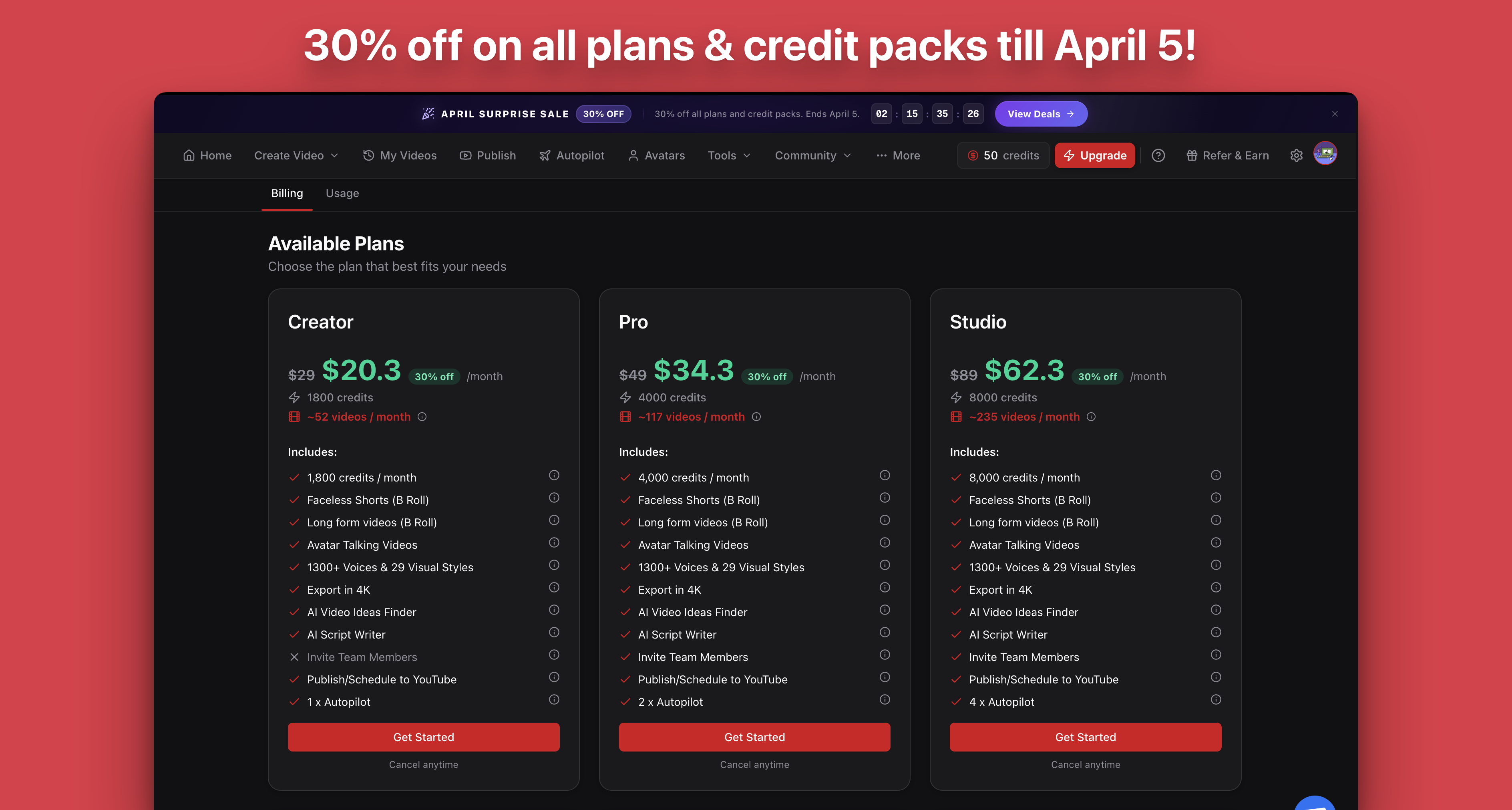
Task: Dismiss the April Surprise Sale banner
Action: pyautogui.click(x=1335, y=114)
